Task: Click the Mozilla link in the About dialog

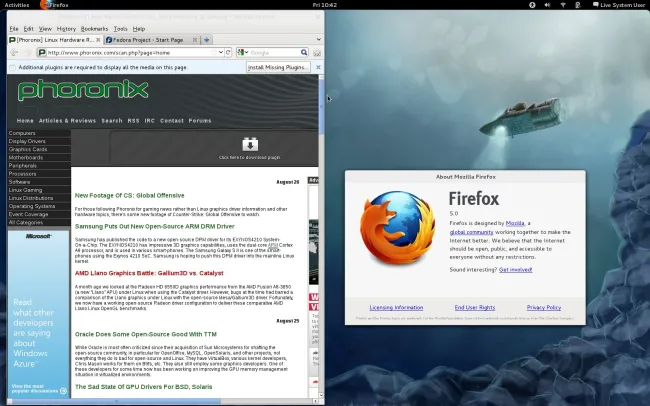Action: pos(515,223)
